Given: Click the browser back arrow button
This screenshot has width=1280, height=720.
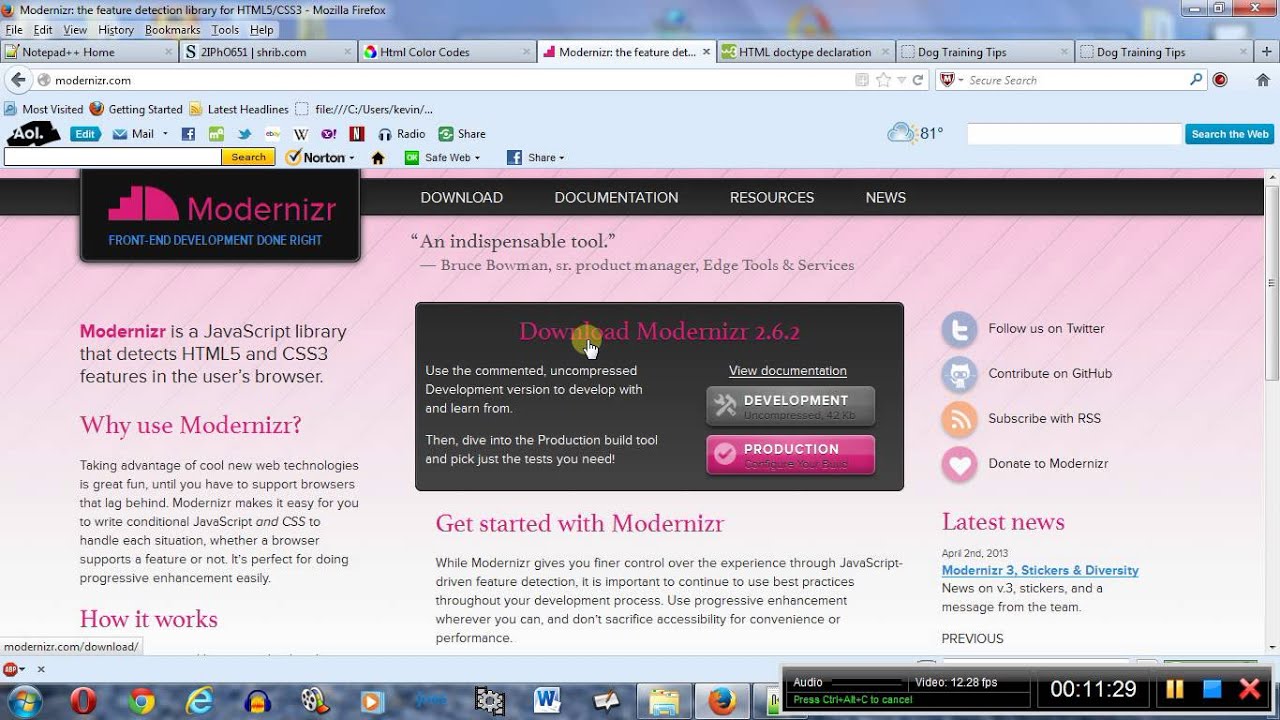Looking at the screenshot, I should click(18, 80).
